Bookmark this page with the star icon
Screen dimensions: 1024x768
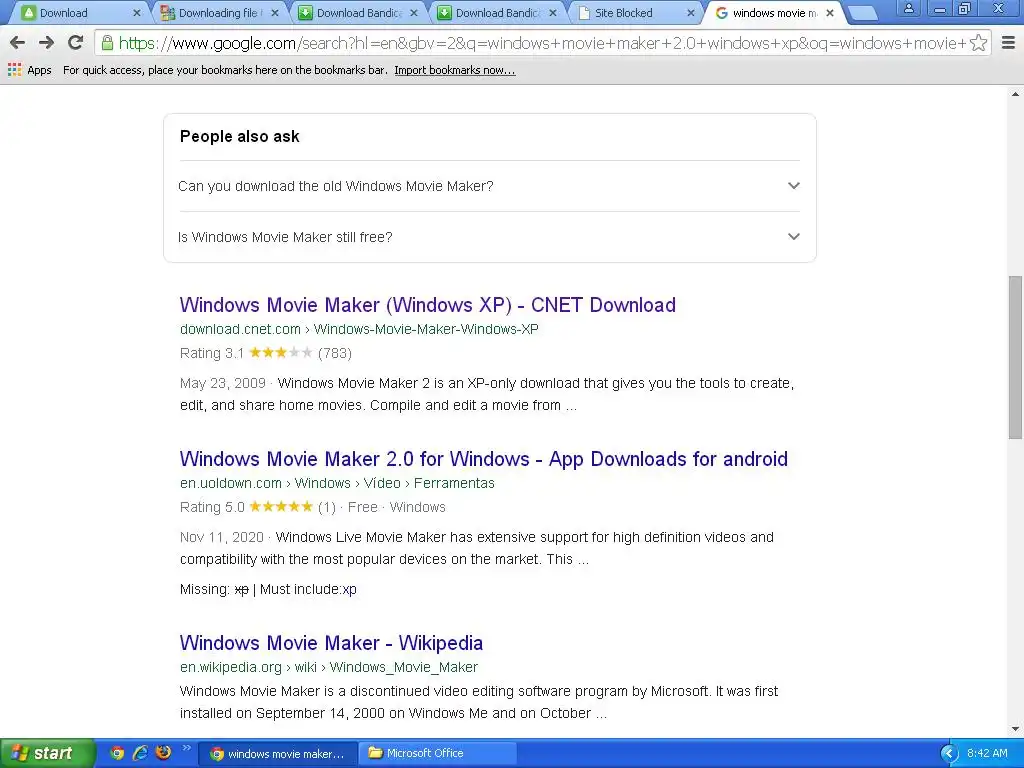click(978, 43)
